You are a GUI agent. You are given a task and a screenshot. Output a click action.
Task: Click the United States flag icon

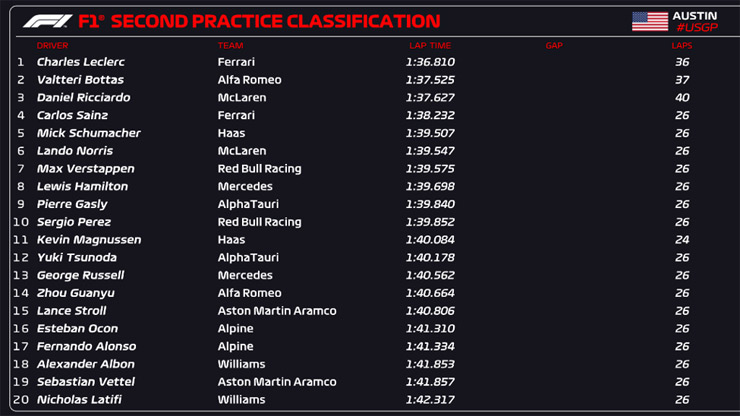click(649, 21)
